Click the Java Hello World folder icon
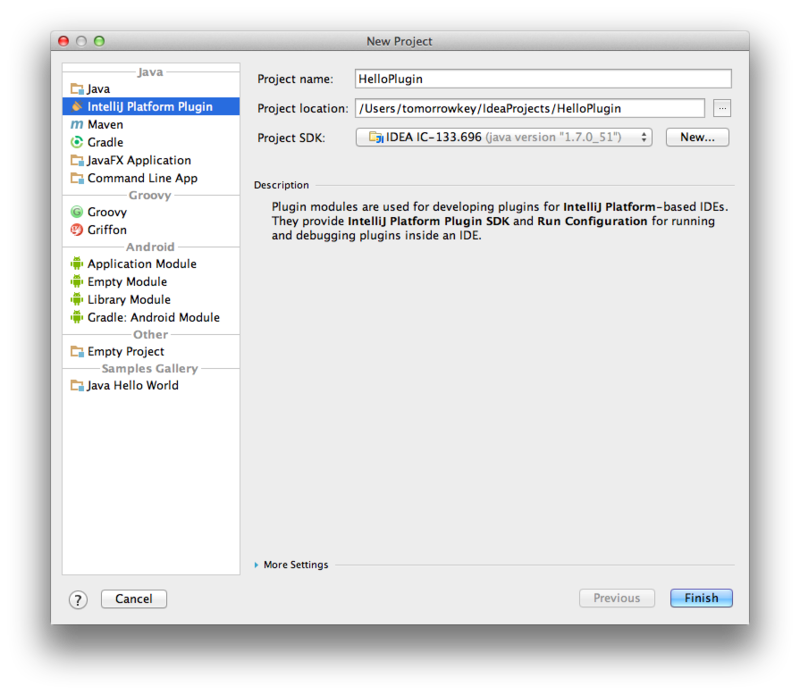The image size is (800, 695). (77, 385)
